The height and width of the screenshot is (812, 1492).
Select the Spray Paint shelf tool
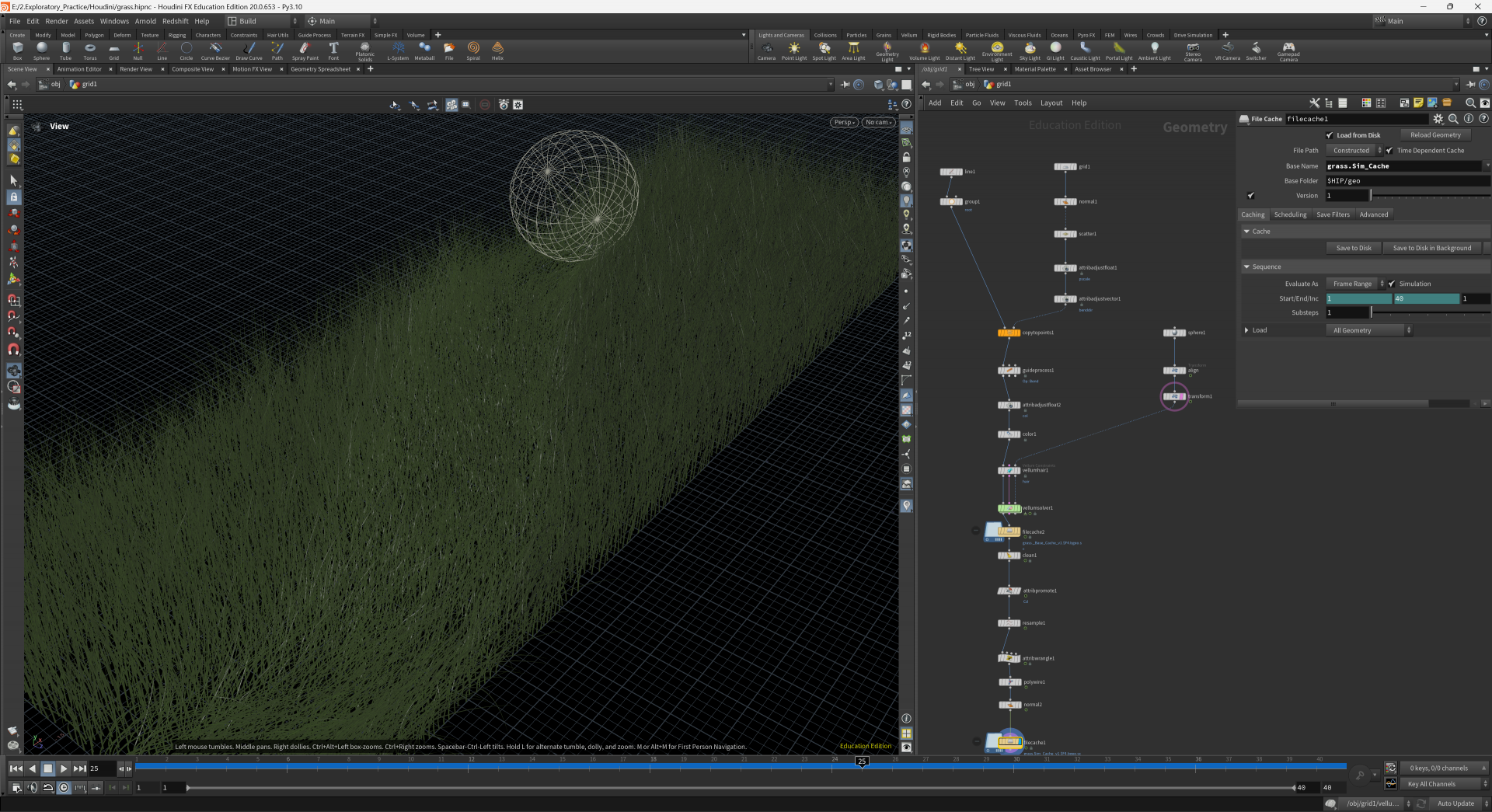305,51
